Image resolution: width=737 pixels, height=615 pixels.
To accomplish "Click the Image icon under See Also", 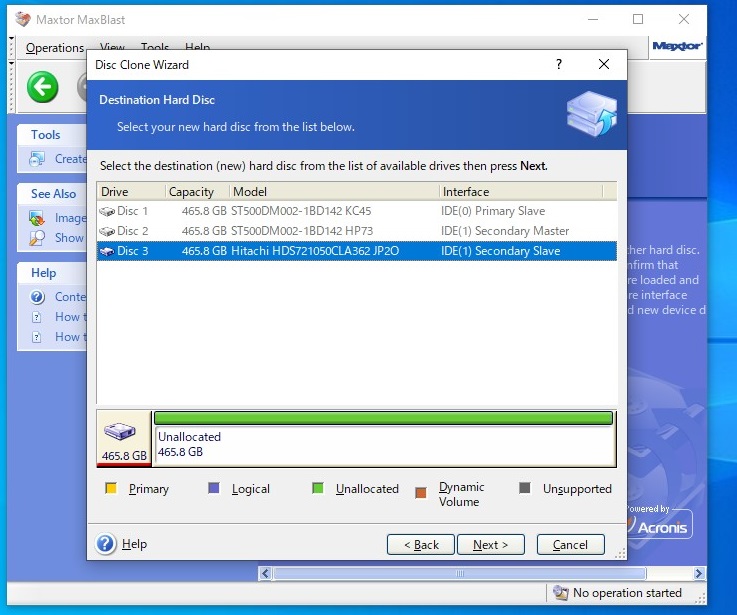I will 37,218.
